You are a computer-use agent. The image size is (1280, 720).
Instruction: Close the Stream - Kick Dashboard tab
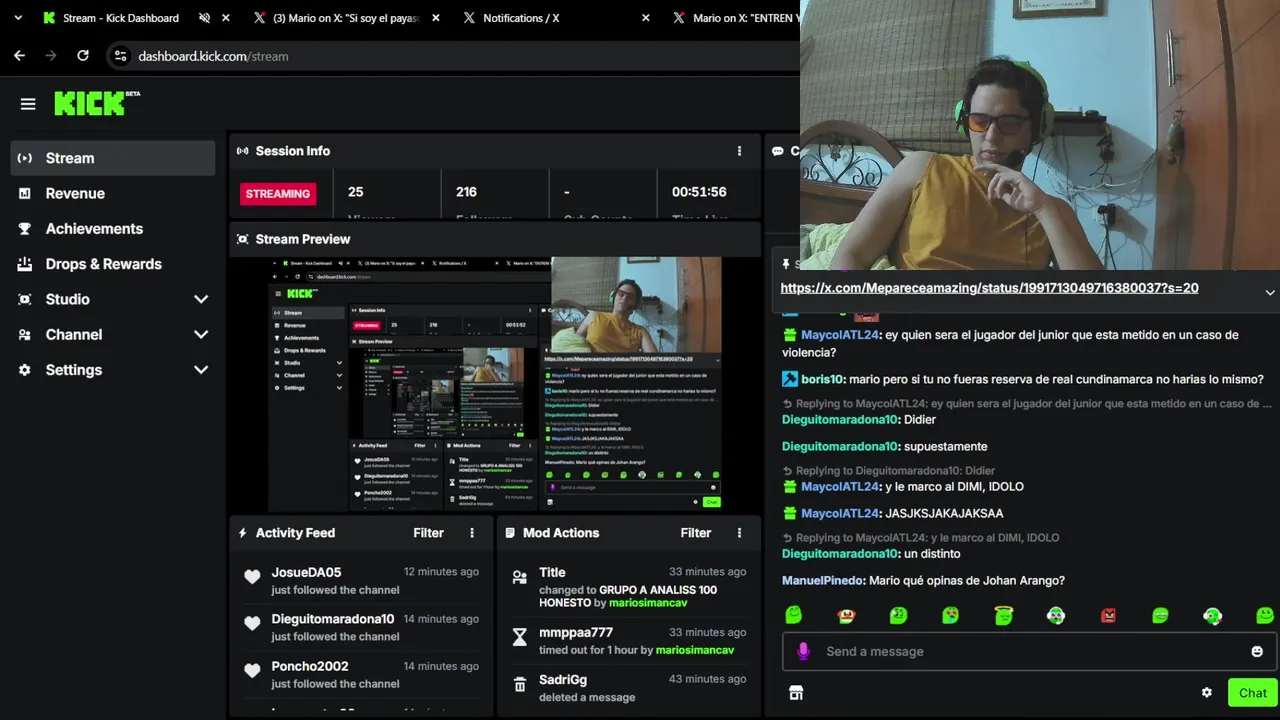226,18
